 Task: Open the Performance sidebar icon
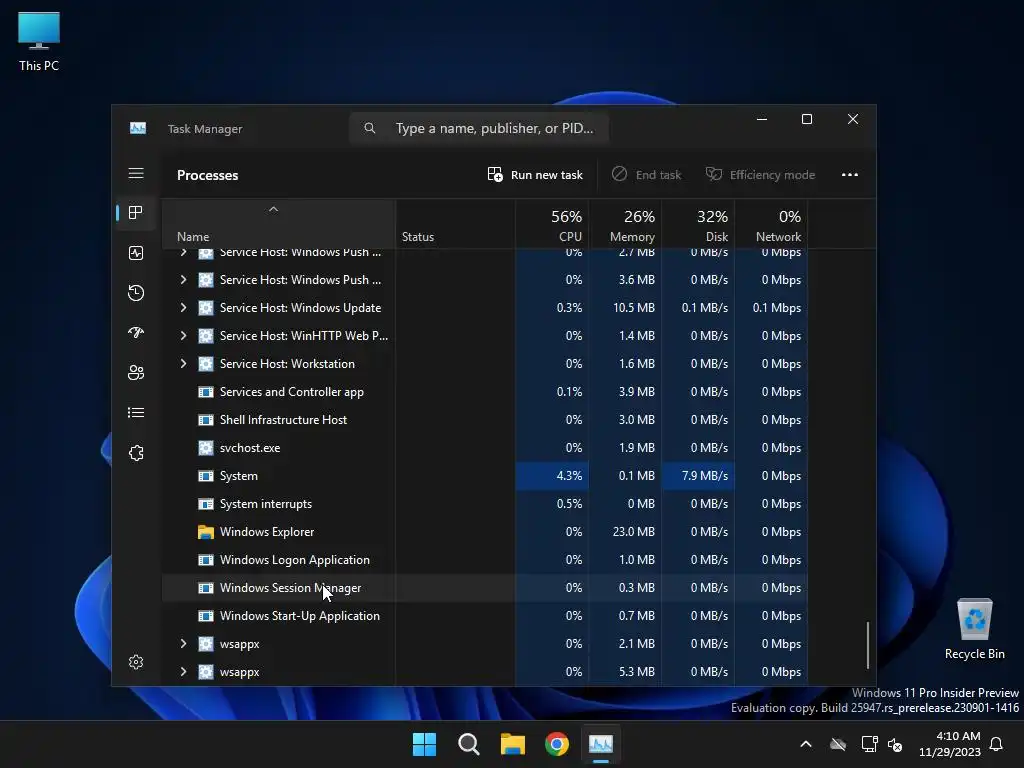tap(136, 253)
